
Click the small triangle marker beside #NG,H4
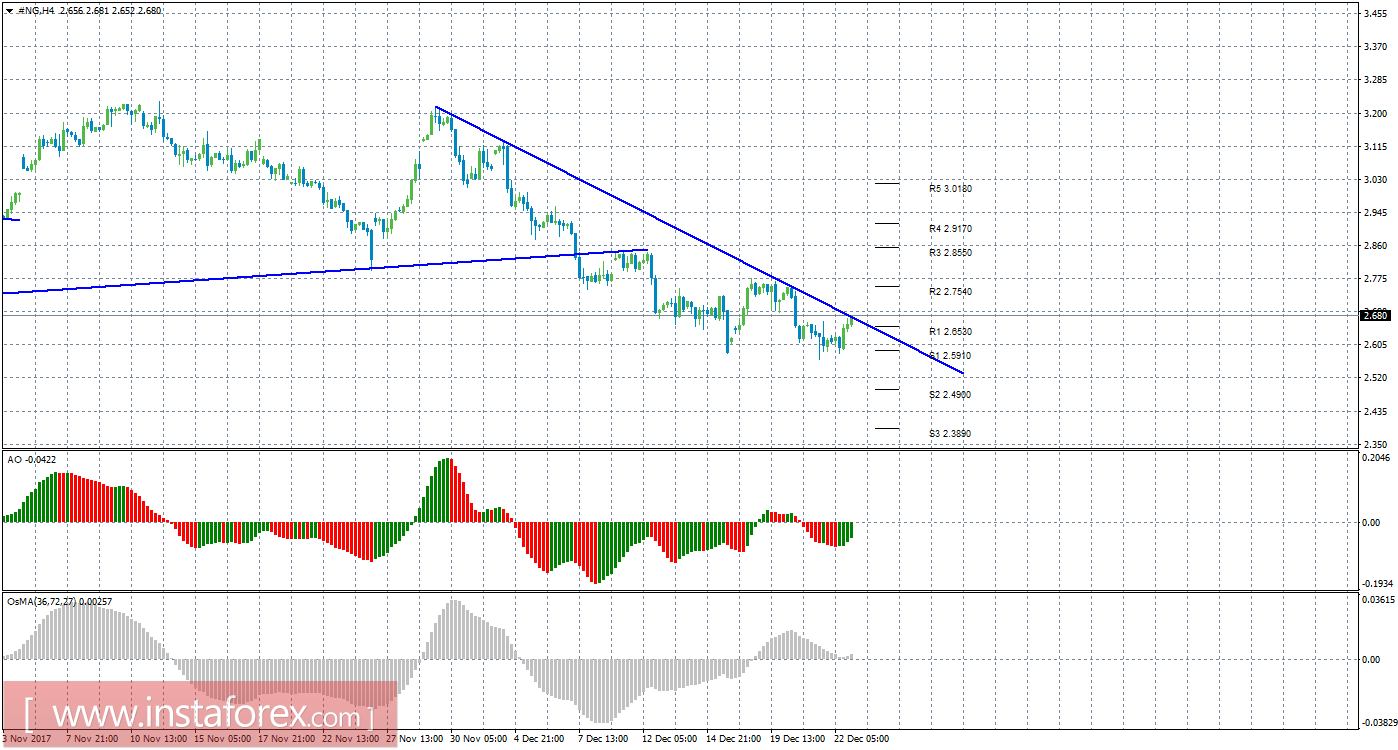(x=8, y=10)
